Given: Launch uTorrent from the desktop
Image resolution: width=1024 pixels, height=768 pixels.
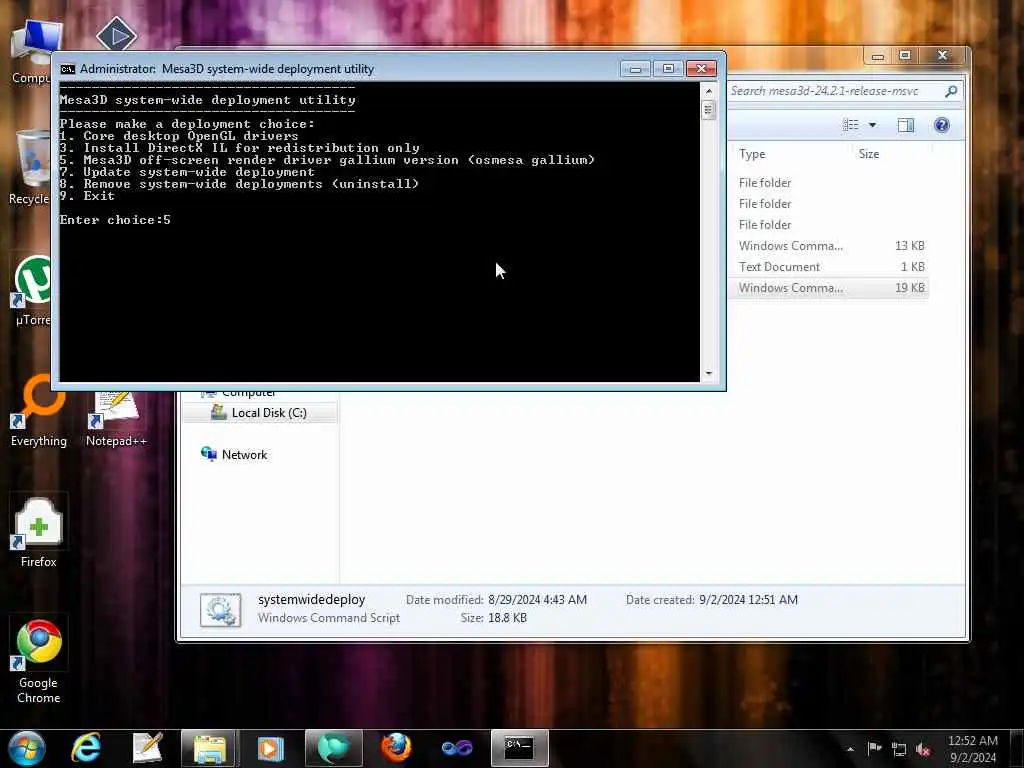Looking at the screenshot, I should (x=31, y=291).
